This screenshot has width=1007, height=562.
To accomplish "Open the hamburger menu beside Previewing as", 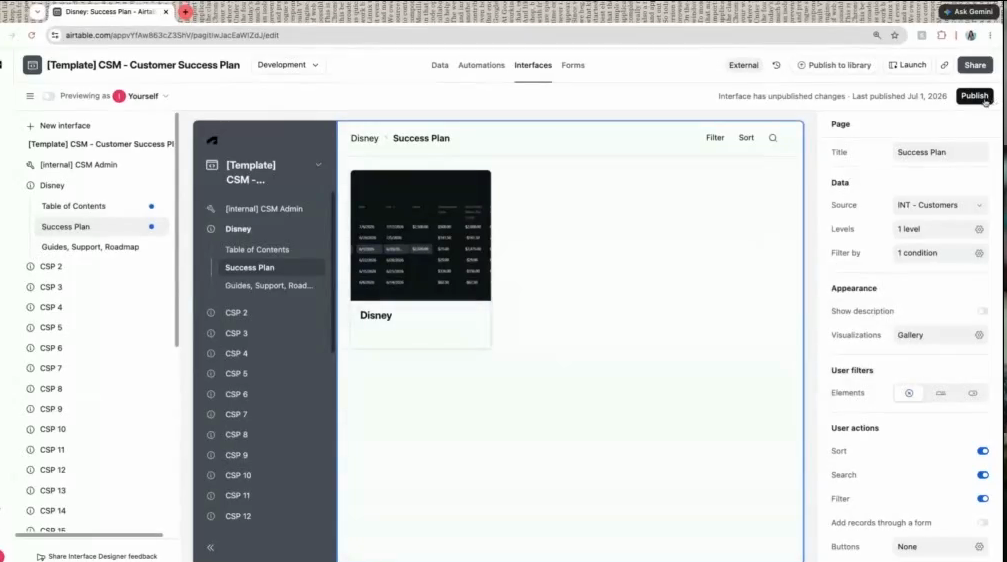I will (30, 96).
